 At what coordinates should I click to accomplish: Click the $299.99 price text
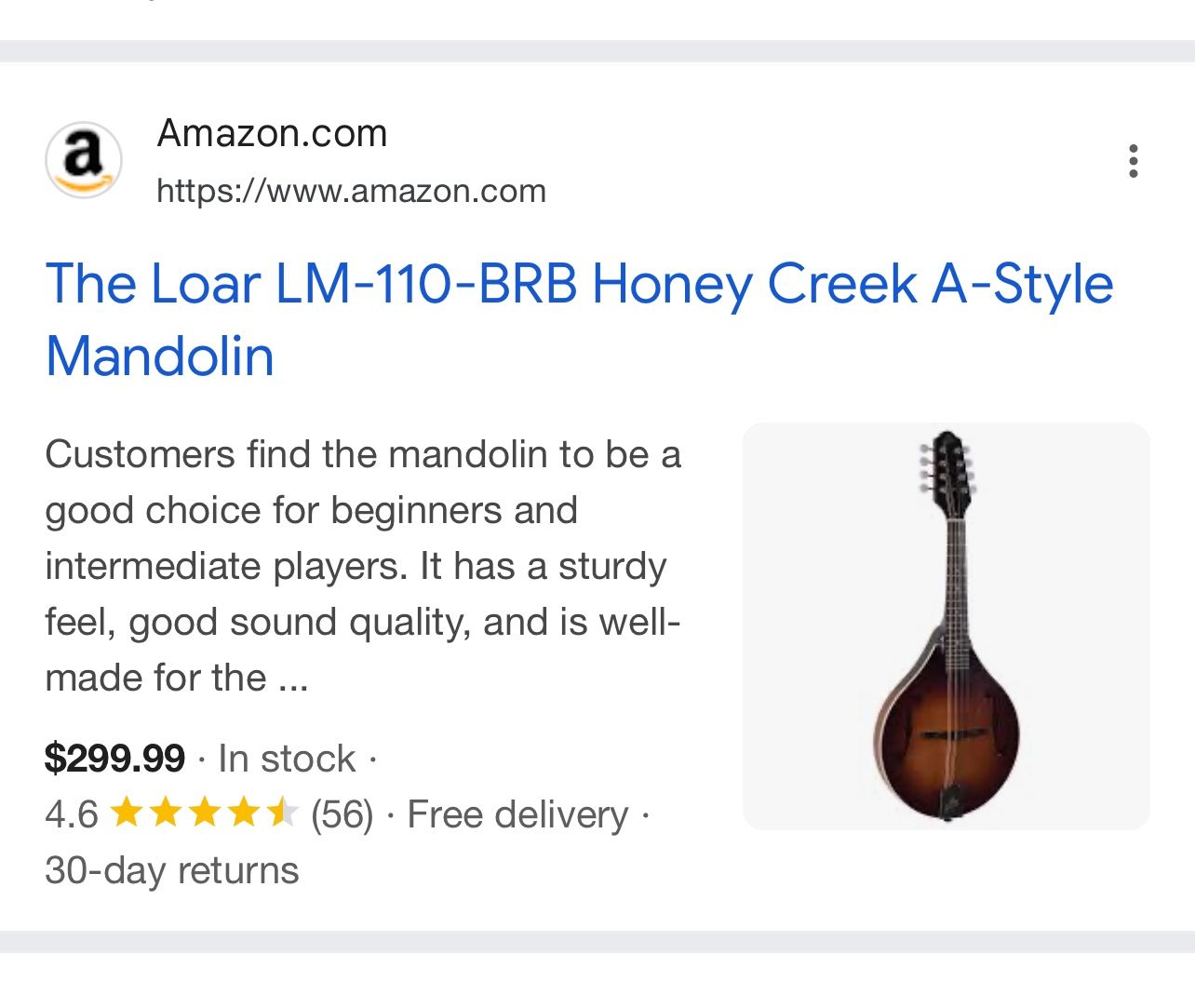114,759
